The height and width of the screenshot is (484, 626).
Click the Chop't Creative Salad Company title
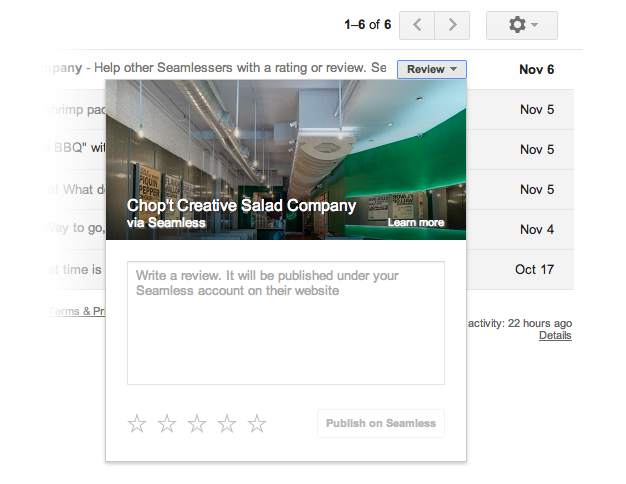pyautogui.click(x=241, y=206)
